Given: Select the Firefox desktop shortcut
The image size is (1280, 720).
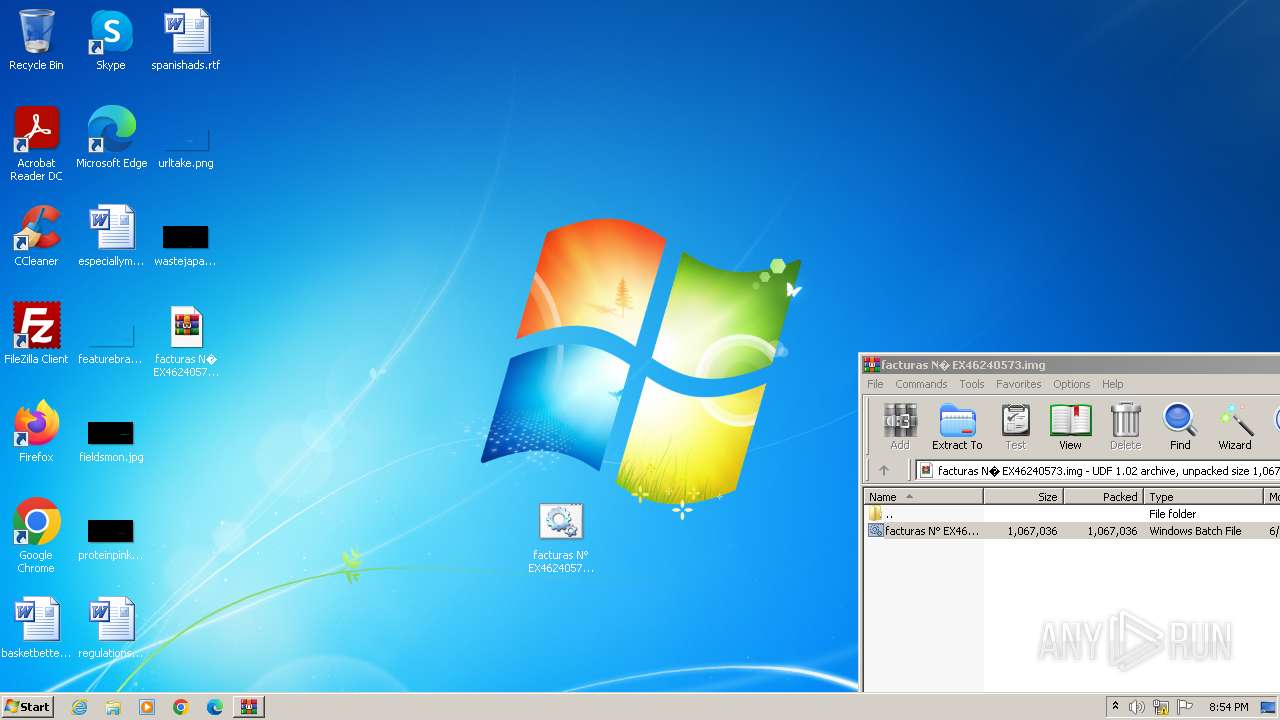Looking at the screenshot, I should (x=36, y=432).
